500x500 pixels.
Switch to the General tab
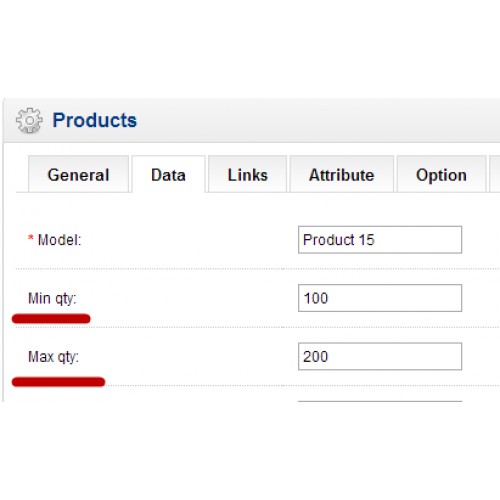pyautogui.click(x=78, y=174)
